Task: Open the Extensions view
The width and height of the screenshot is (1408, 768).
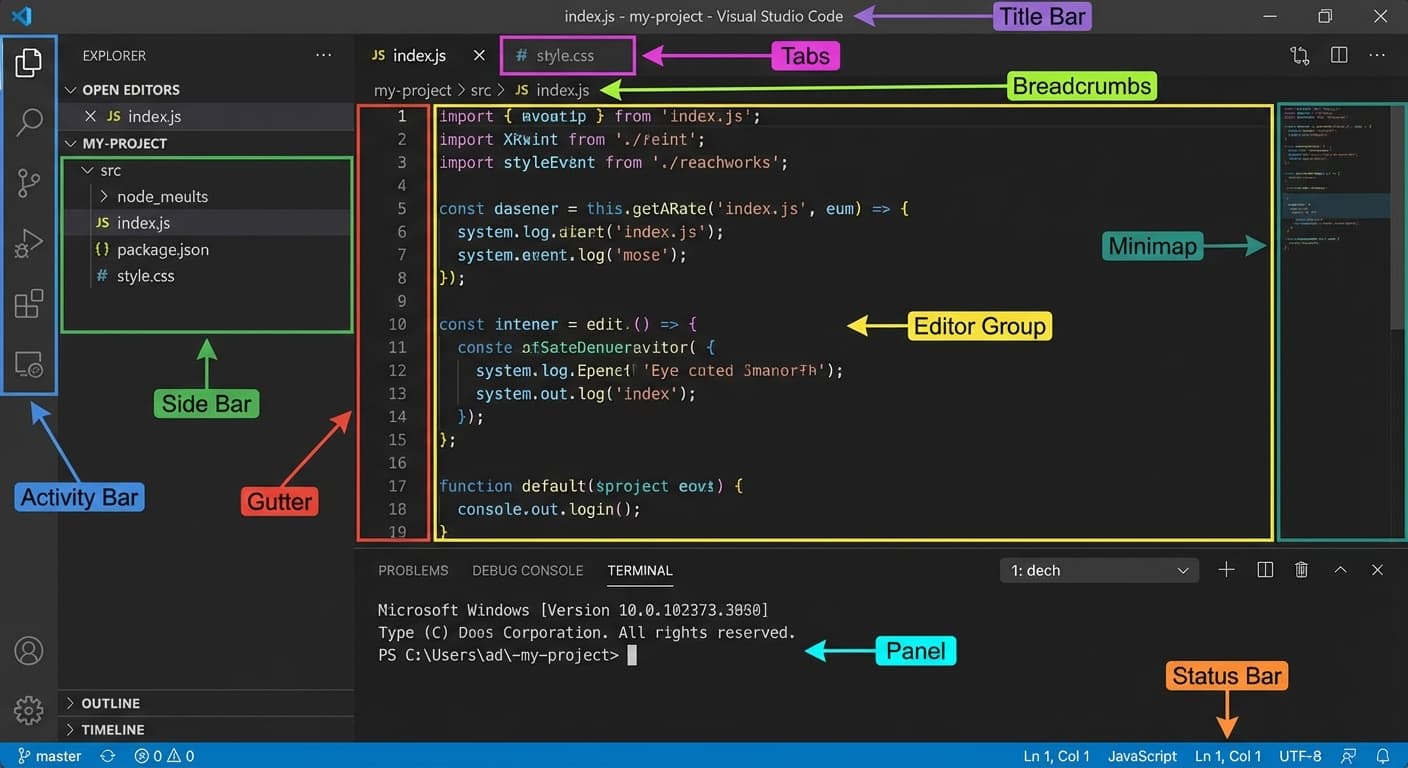Action: (x=29, y=303)
